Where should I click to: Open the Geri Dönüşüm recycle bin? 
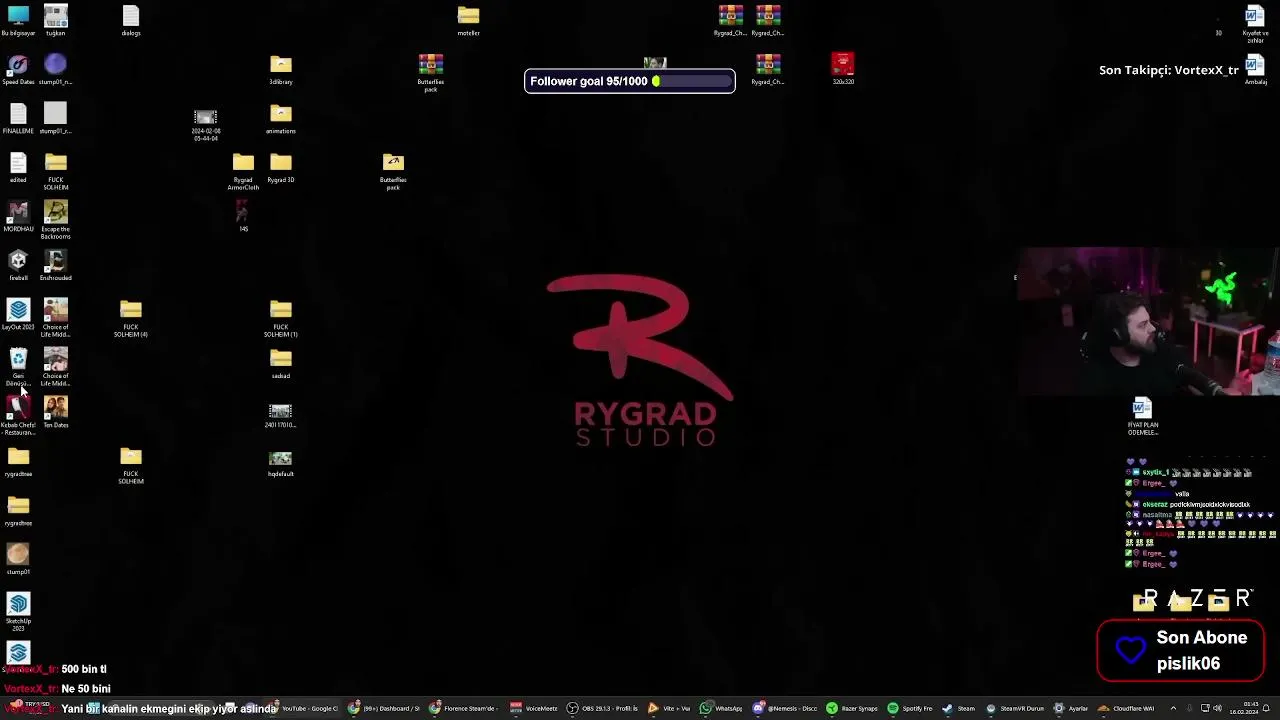(18, 366)
